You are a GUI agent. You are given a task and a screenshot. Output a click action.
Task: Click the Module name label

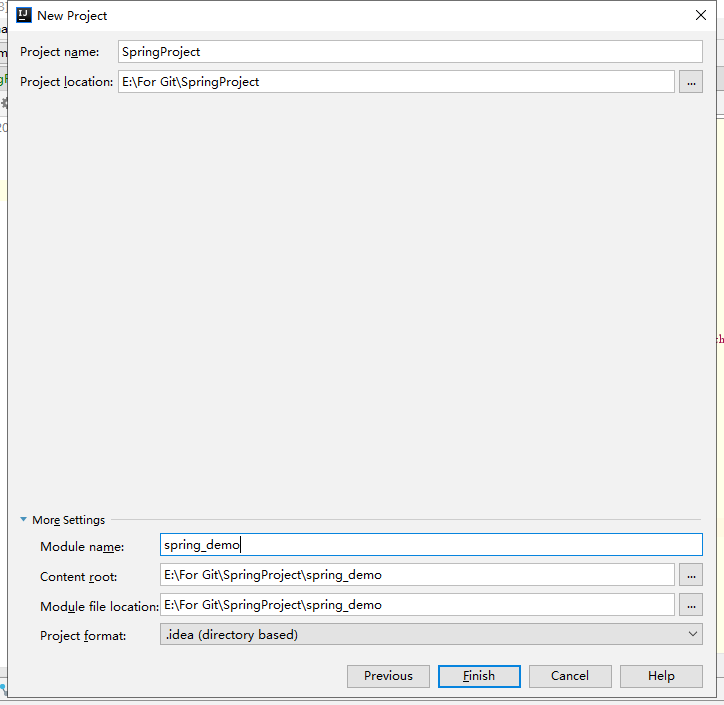(x=82, y=547)
